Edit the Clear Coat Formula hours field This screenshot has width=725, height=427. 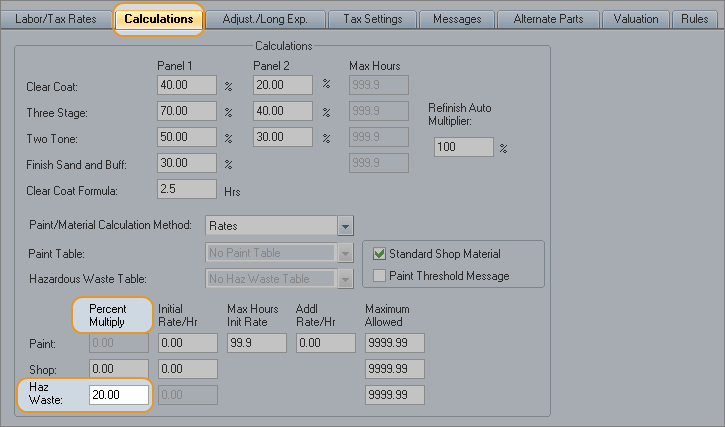pyautogui.click(x=187, y=189)
